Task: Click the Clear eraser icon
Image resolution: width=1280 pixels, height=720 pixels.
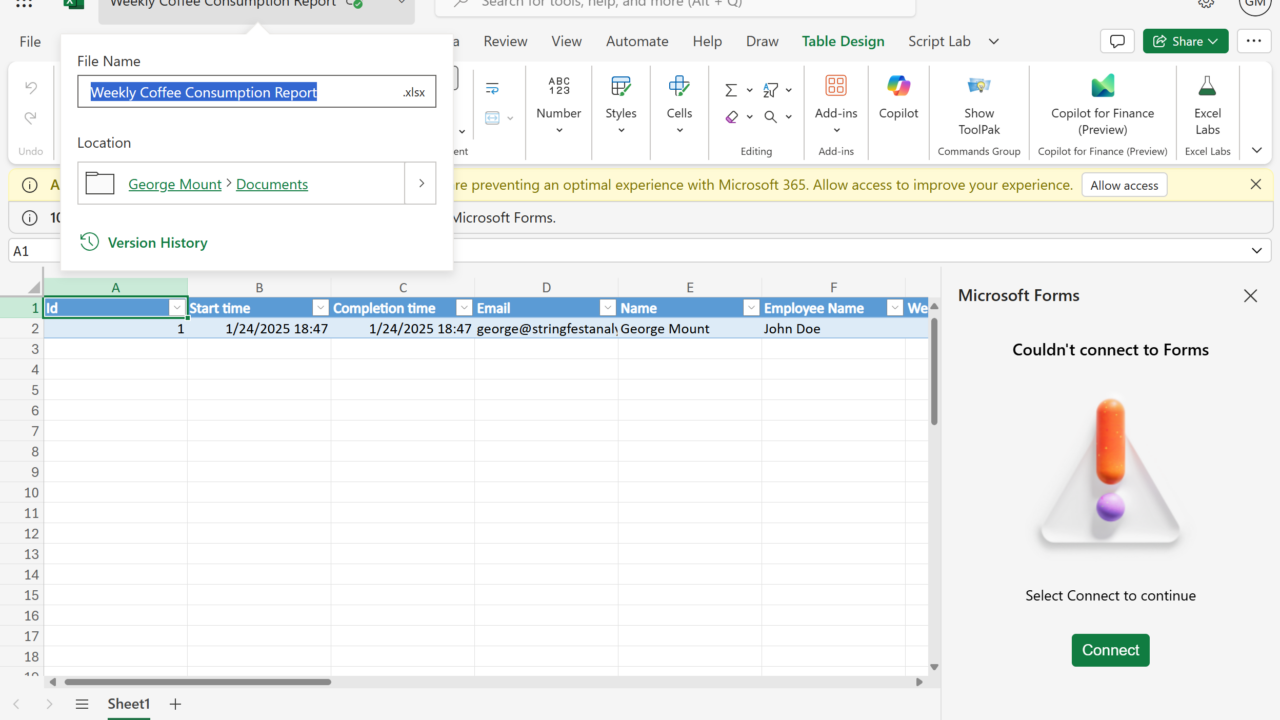Action: coord(731,117)
